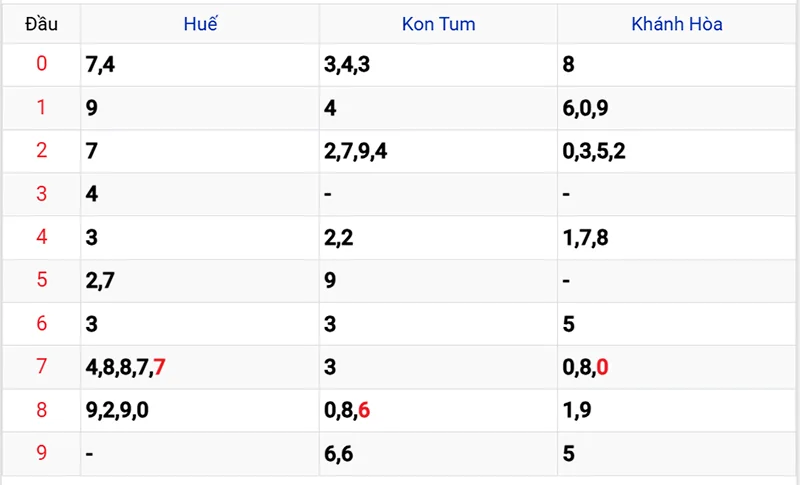
Task: Click Kon Tum cell showing 3,4,3
Action: click(438, 65)
